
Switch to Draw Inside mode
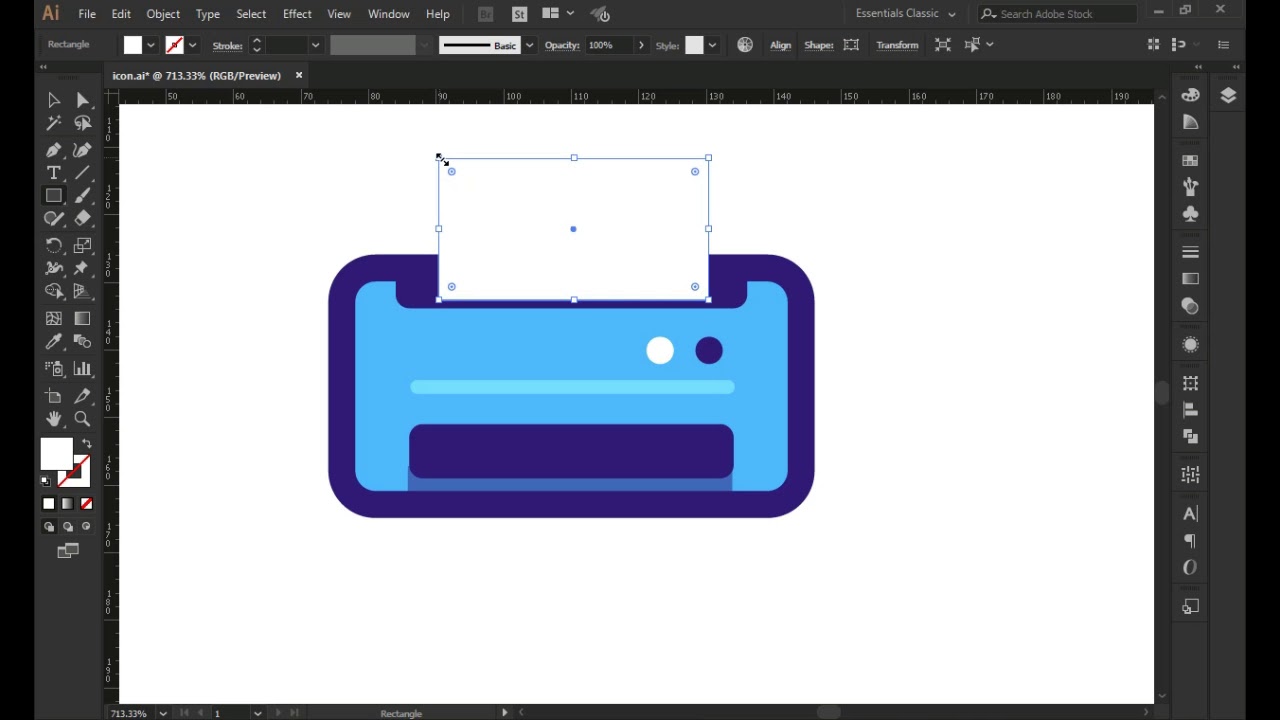pos(86,527)
